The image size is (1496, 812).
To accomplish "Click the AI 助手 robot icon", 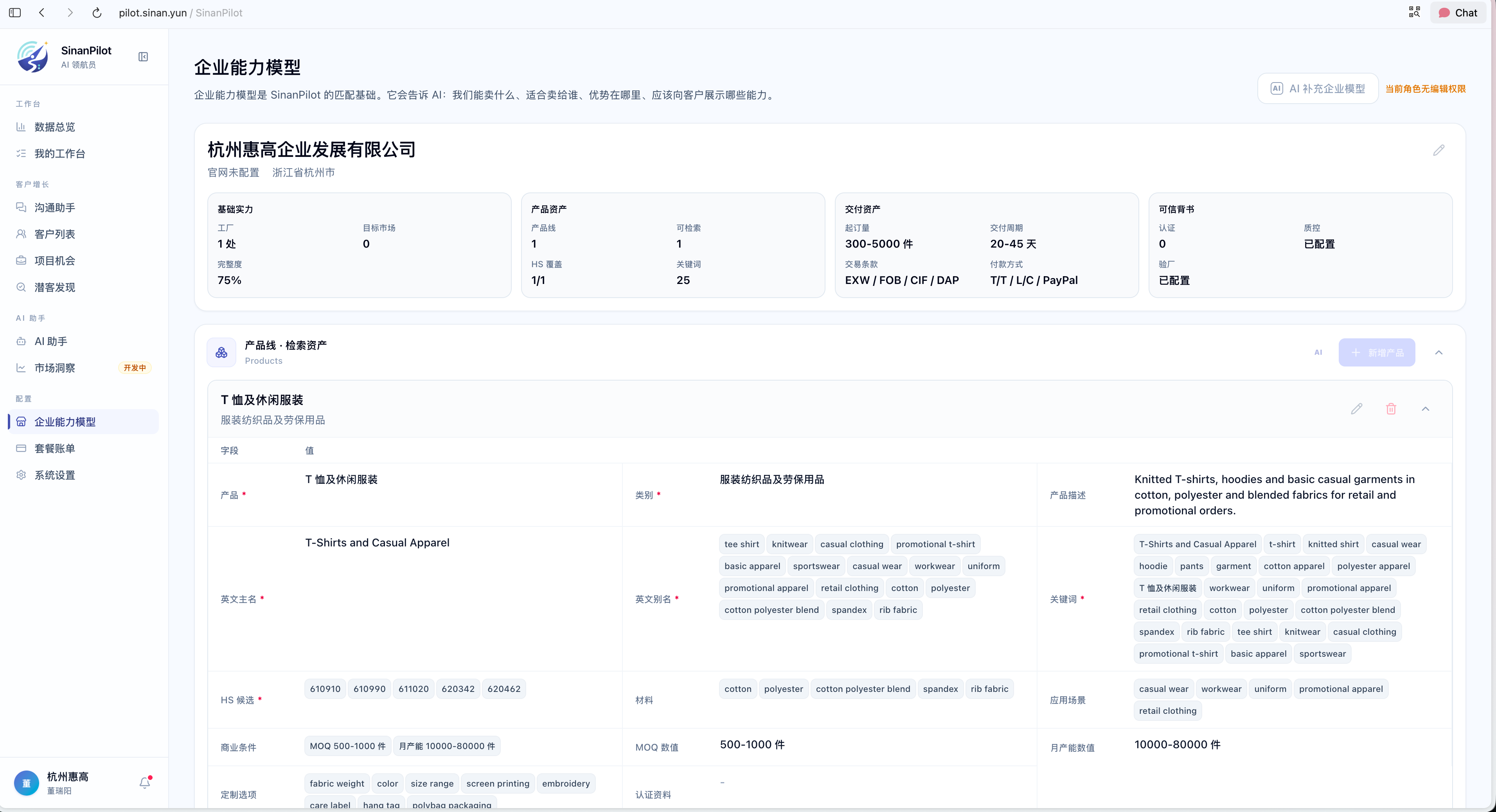I will [21, 341].
